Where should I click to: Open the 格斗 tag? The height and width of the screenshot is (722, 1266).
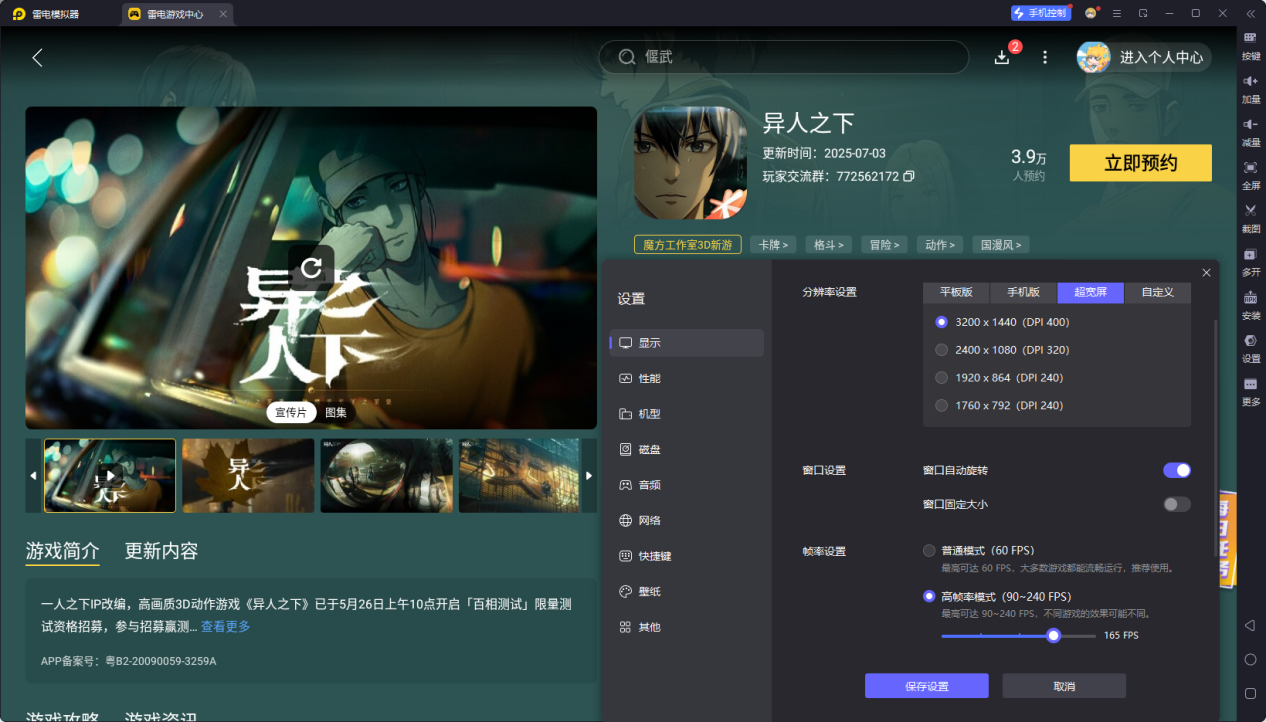pyautogui.click(x=829, y=244)
